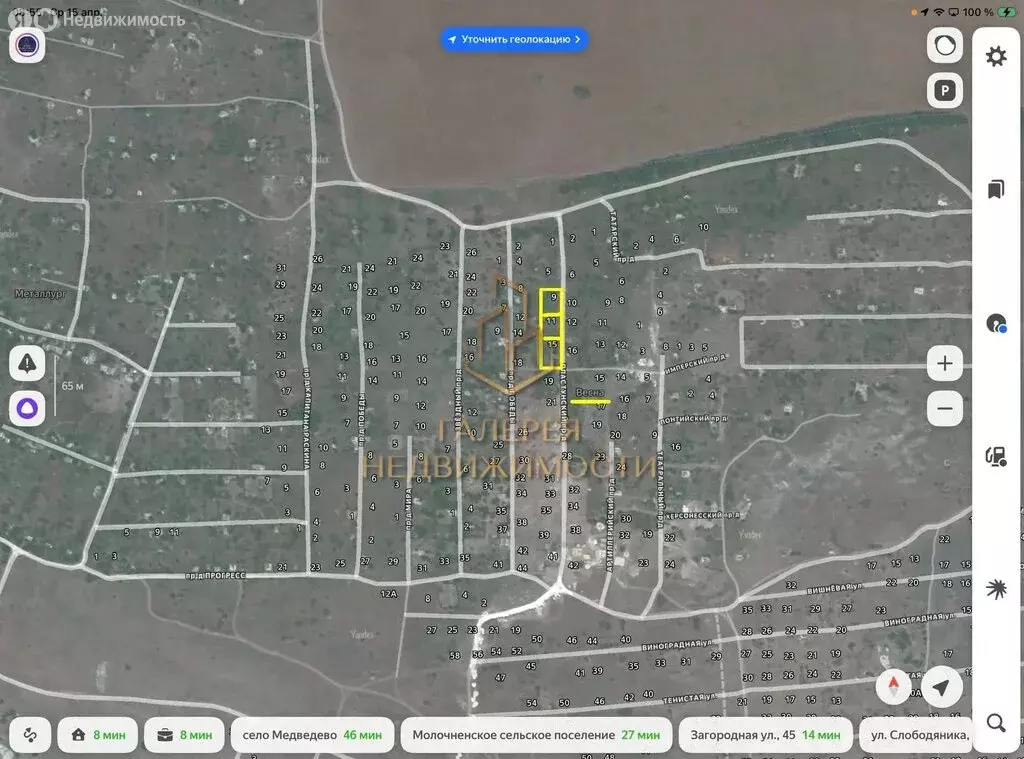1024x759 pixels.
Task: Zoom in with the plus button
Action: [x=944, y=363]
